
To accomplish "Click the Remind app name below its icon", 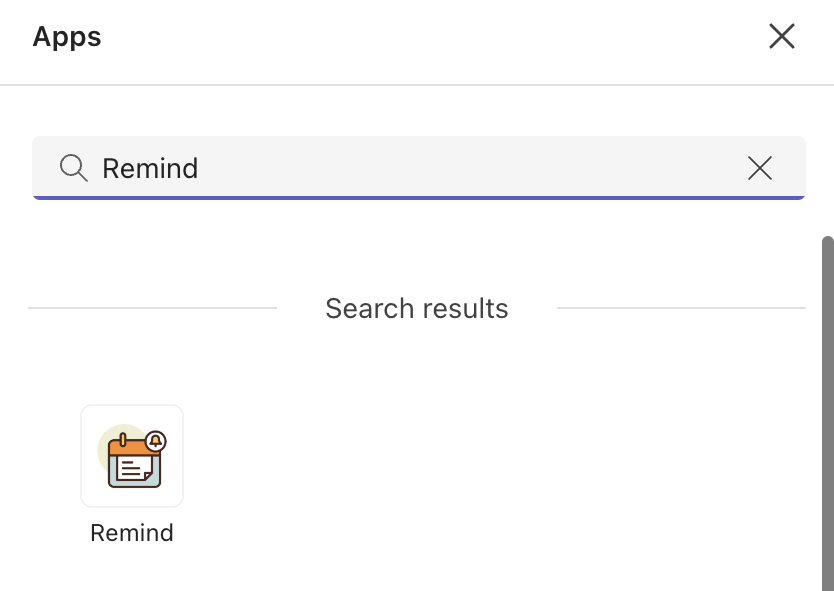I will [x=132, y=532].
